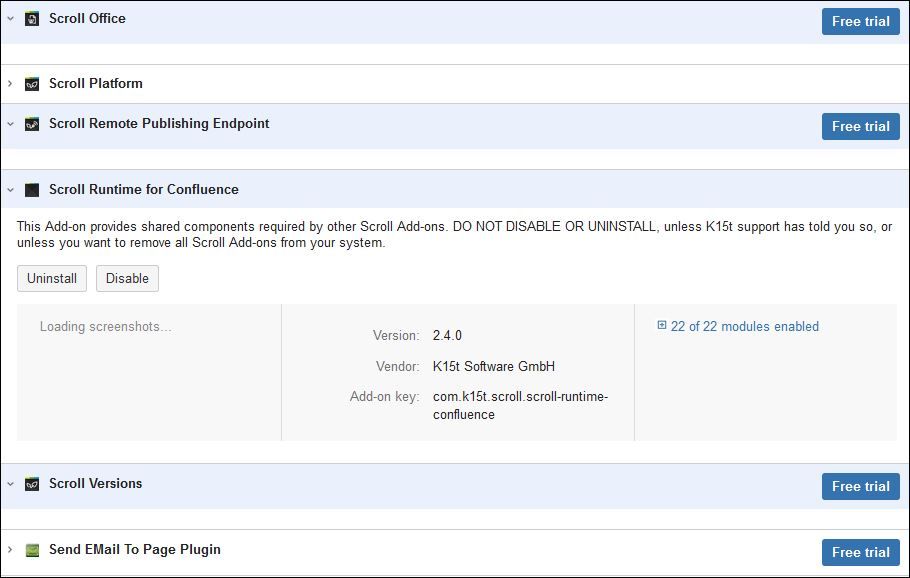Start free trial for Scroll Versions

(861, 486)
